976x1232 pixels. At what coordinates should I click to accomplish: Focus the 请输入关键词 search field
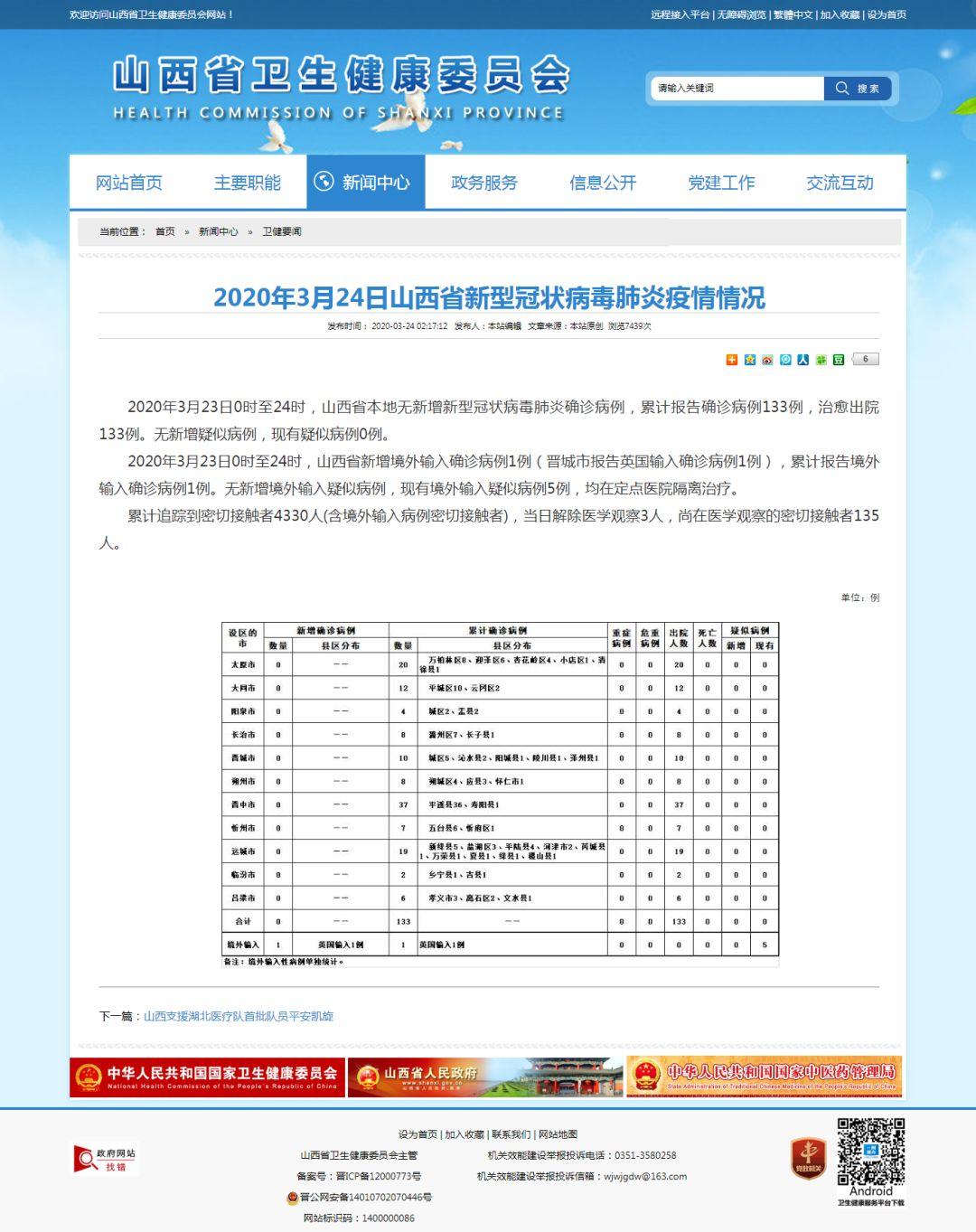pos(737,89)
